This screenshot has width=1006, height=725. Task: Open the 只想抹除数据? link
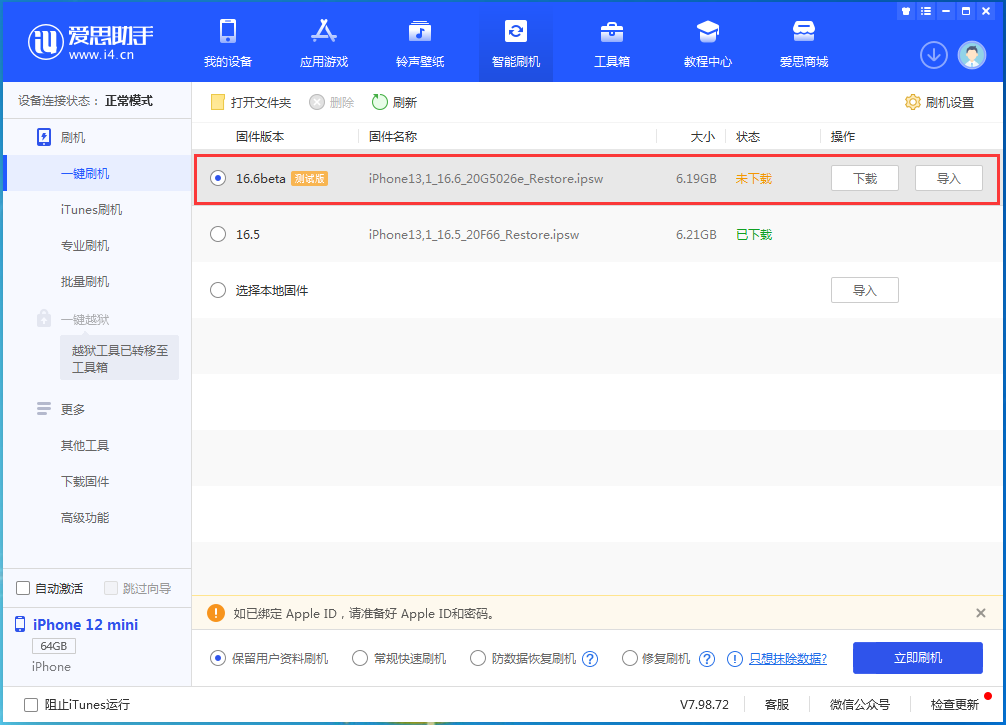point(787,658)
